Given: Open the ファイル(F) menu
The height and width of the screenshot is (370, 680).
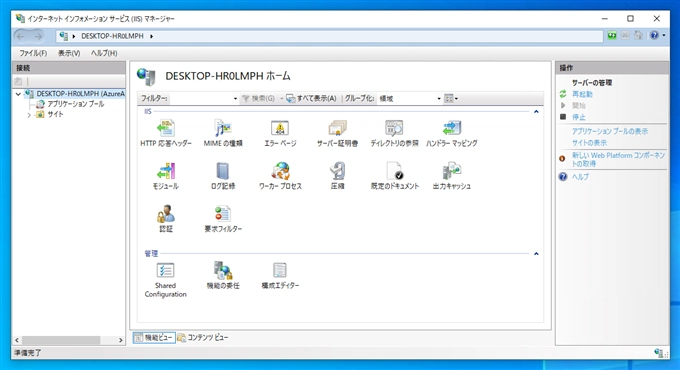Looking at the screenshot, I should pyautogui.click(x=33, y=53).
